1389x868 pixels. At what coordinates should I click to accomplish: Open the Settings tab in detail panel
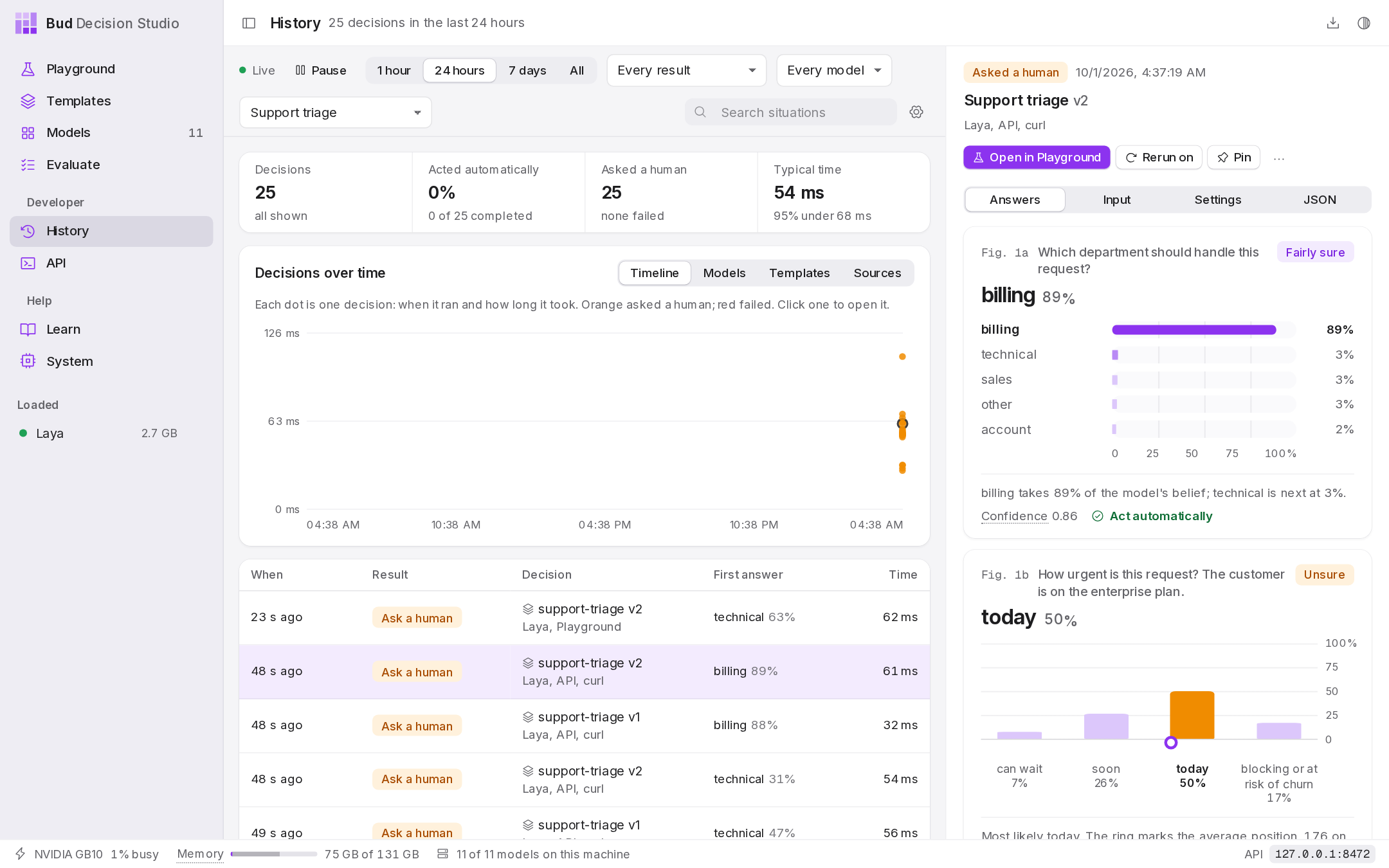click(1218, 200)
